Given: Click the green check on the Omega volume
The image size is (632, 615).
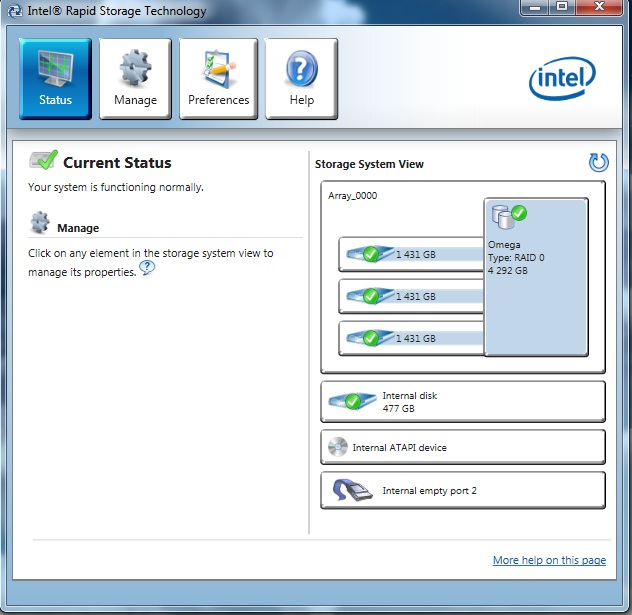Looking at the screenshot, I should pos(519,213).
